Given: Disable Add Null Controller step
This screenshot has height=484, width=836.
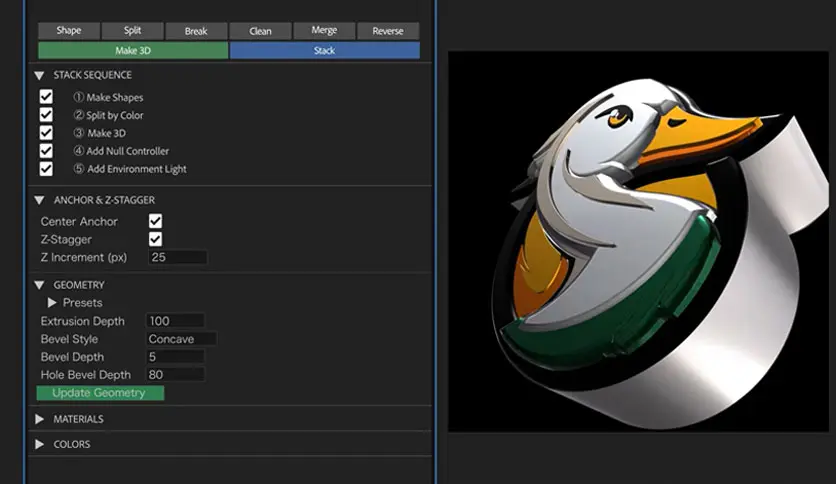Looking at the screenshot, I should click(46, 150).
